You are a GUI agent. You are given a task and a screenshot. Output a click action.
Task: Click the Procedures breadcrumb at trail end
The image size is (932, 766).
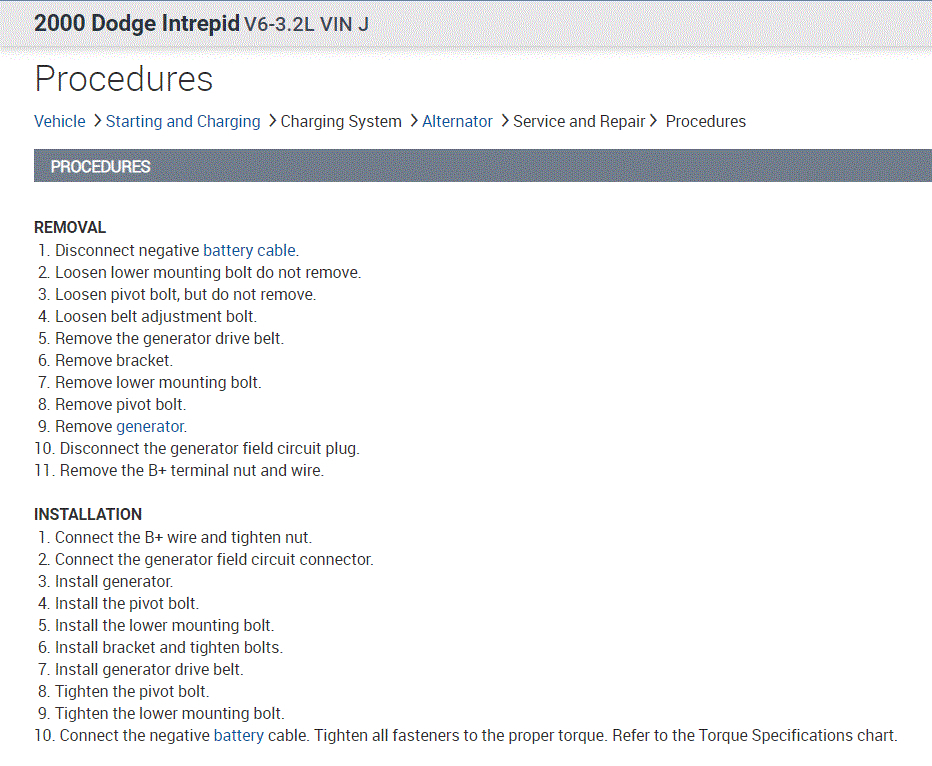(x=705, y=121)
